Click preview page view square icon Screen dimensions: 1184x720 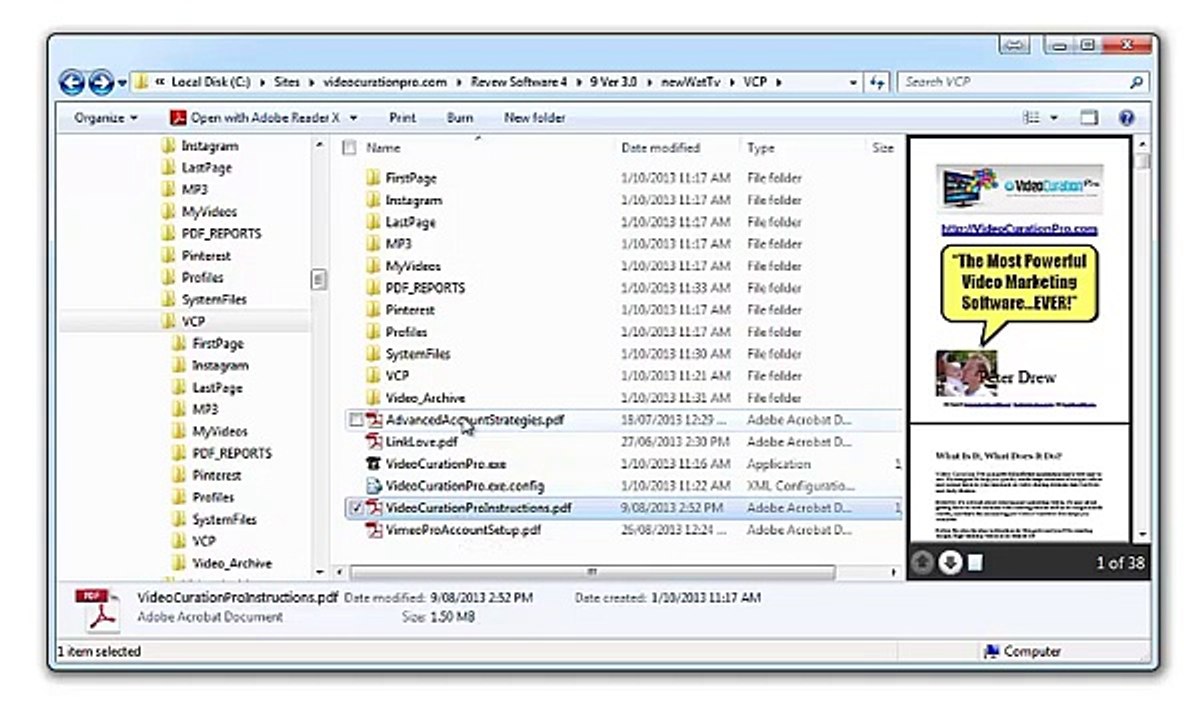click(x=976, y=563)
